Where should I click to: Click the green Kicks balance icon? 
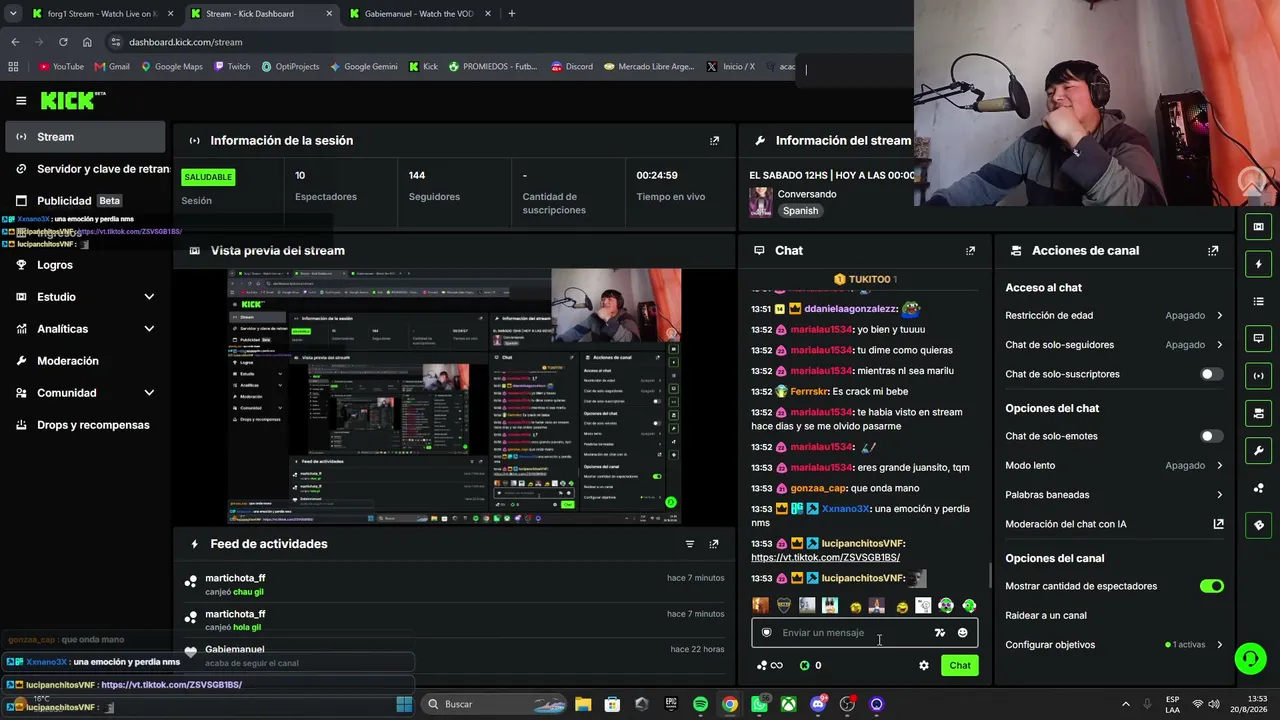point(804,665)
